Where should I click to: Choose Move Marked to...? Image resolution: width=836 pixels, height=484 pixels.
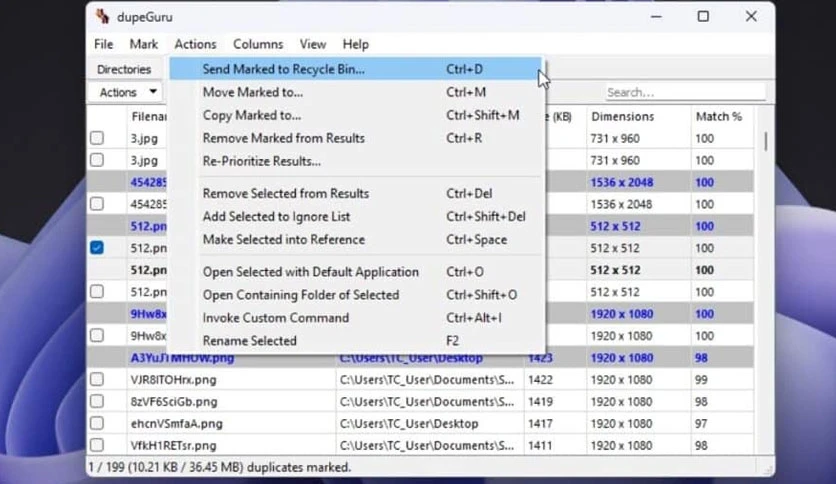click(355, 92)
